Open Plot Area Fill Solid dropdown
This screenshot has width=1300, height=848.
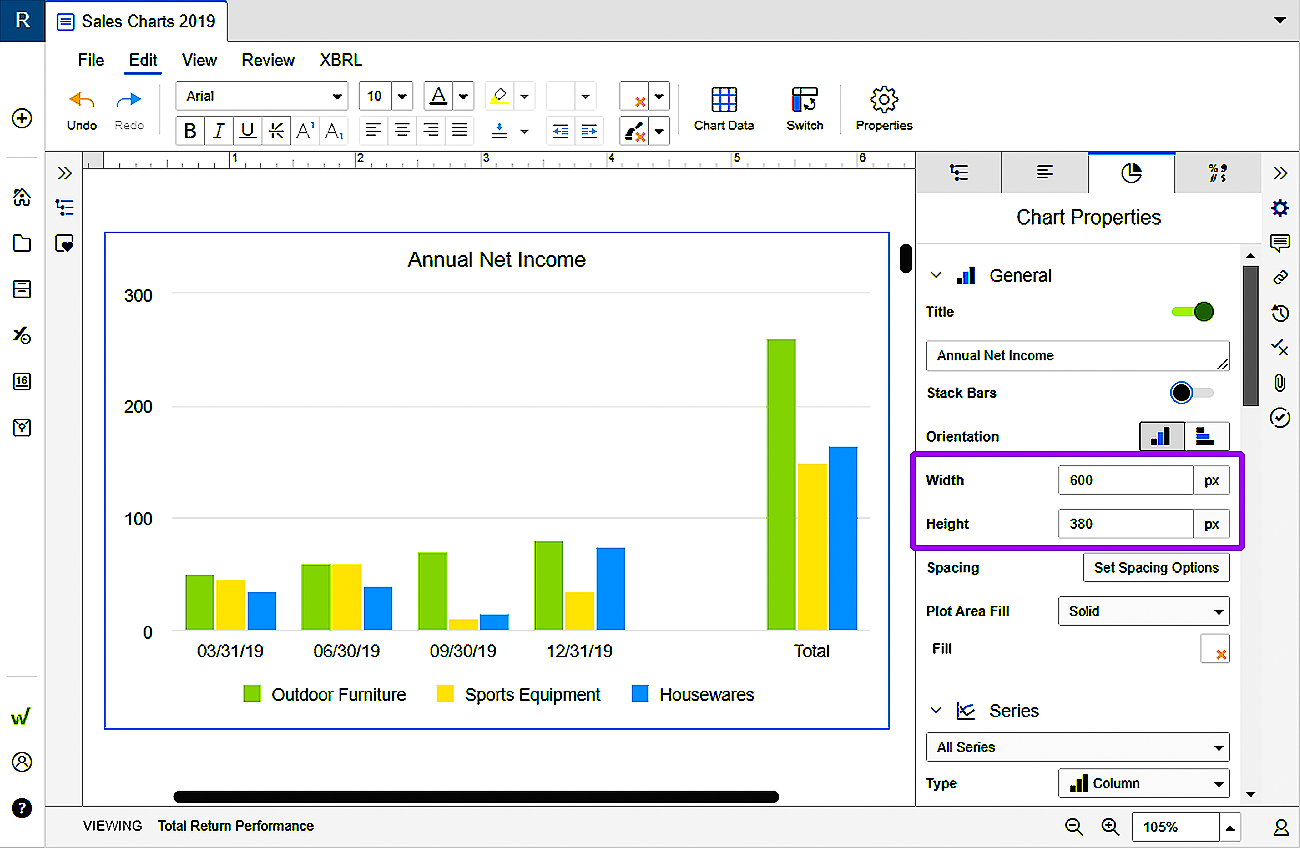[1144, 611]
